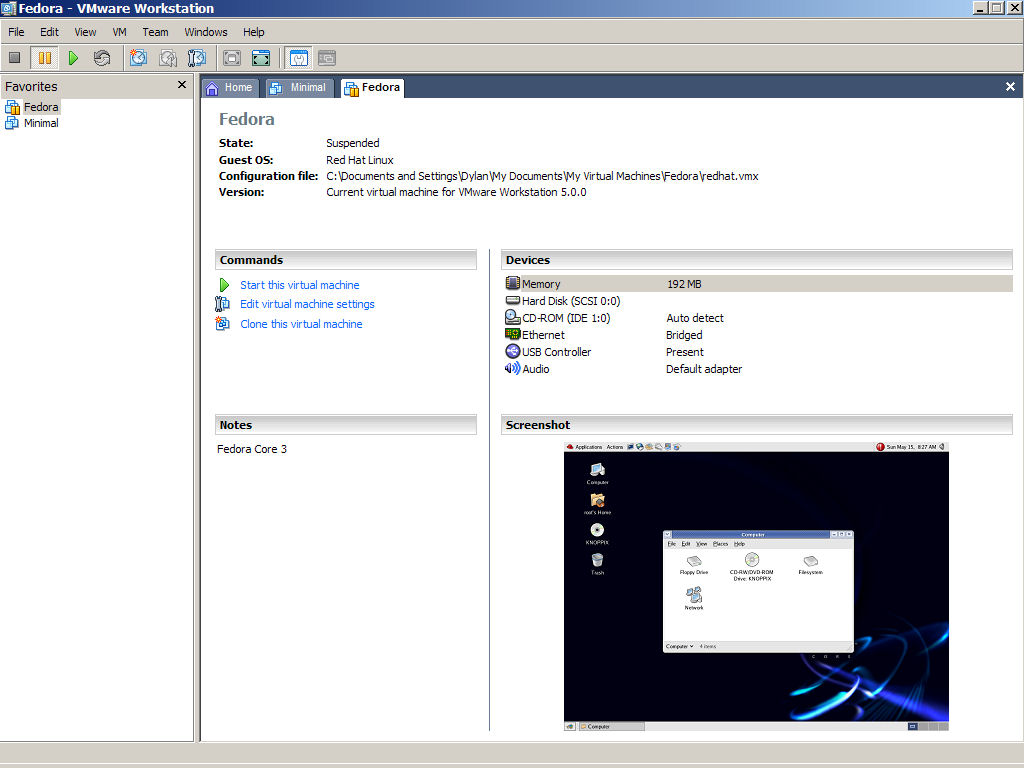
Task: Click the CD-ROM device icon
Action: pos(513,317)
